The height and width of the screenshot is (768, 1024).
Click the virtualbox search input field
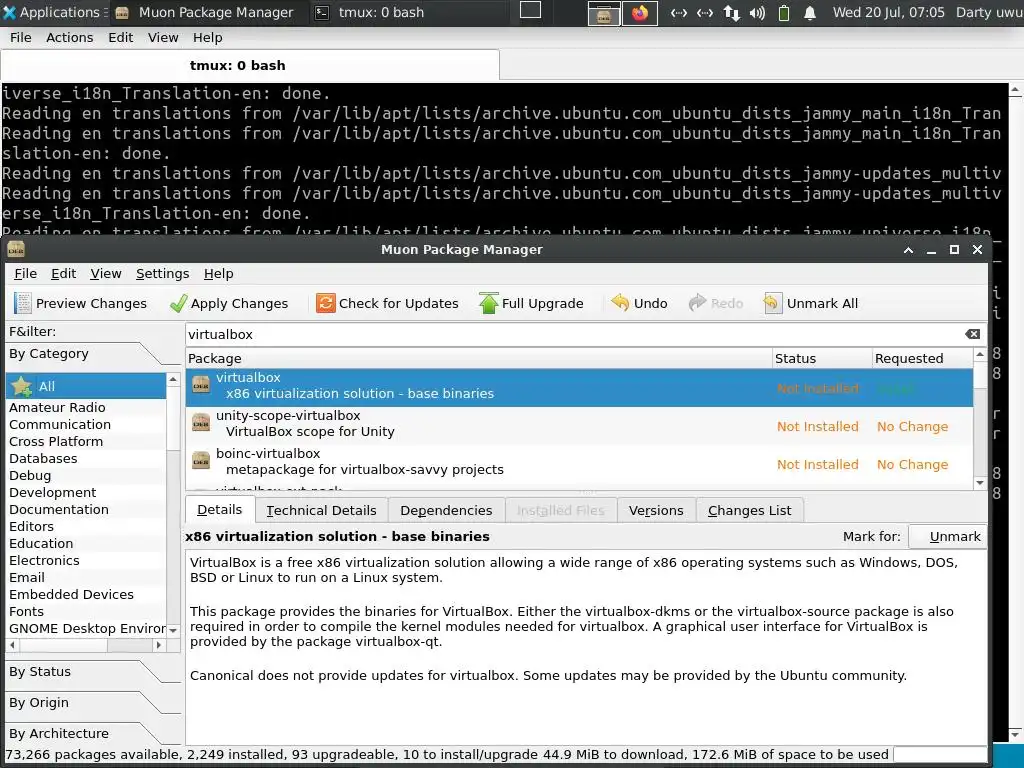click(x=575, y=334)
